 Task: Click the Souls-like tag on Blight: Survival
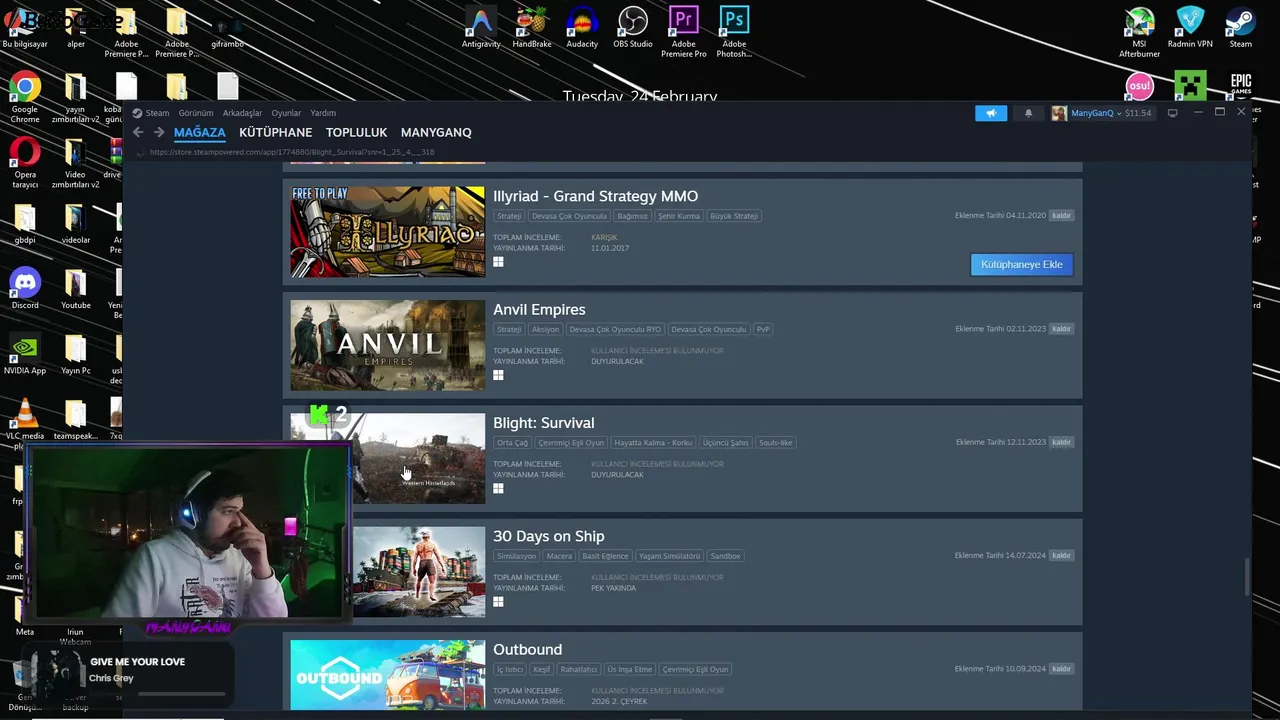[775, 442]
